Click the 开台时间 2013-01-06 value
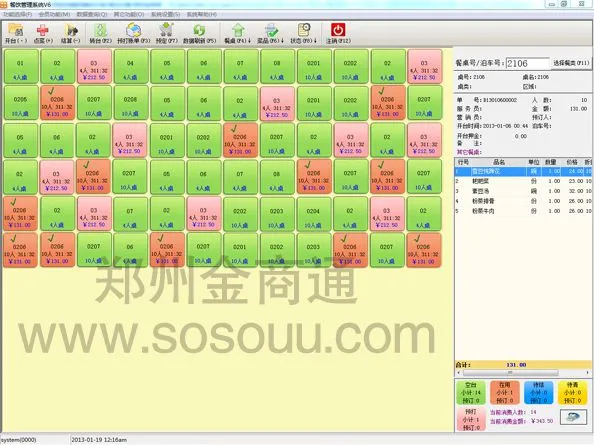 506,126
